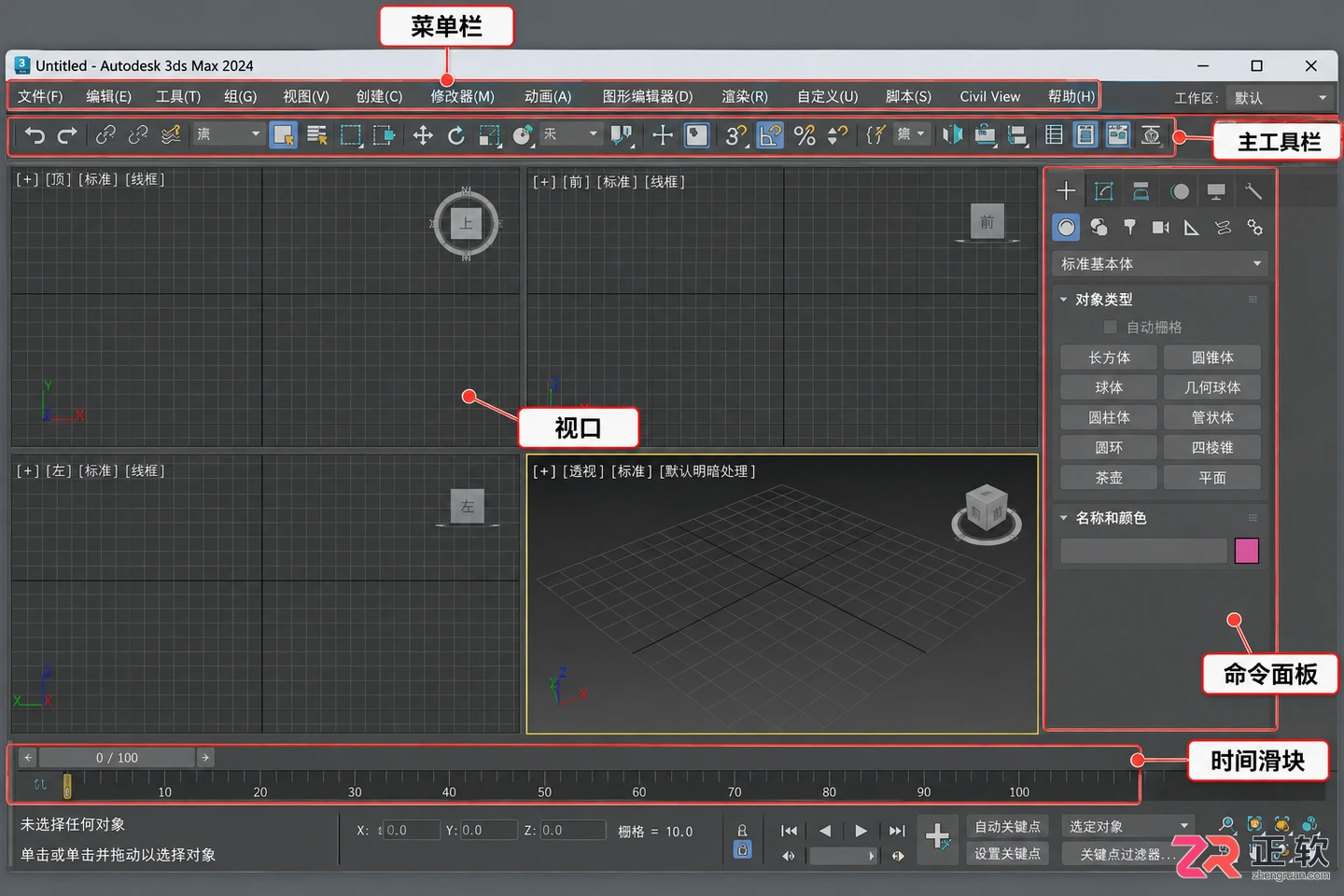Undo the last action in the main toolbar
This screenshot has height=896, width=1344.
35,135
